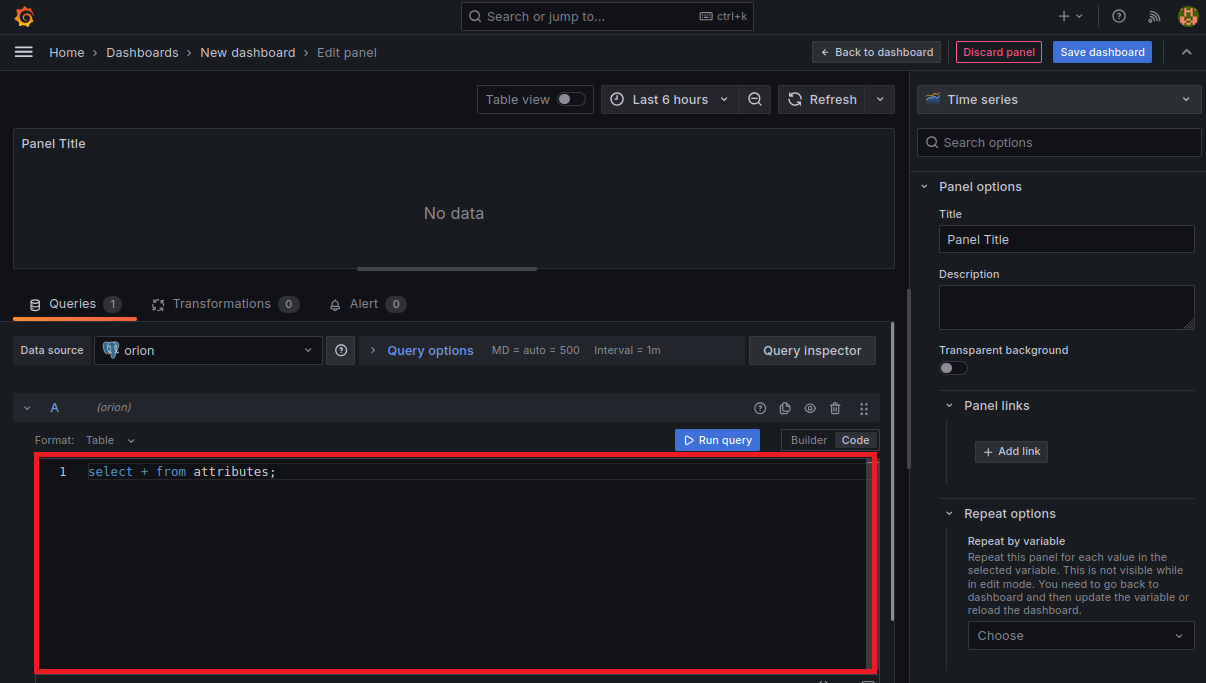
Task: Click Save dashboard button
Action: pos(1102,52)
